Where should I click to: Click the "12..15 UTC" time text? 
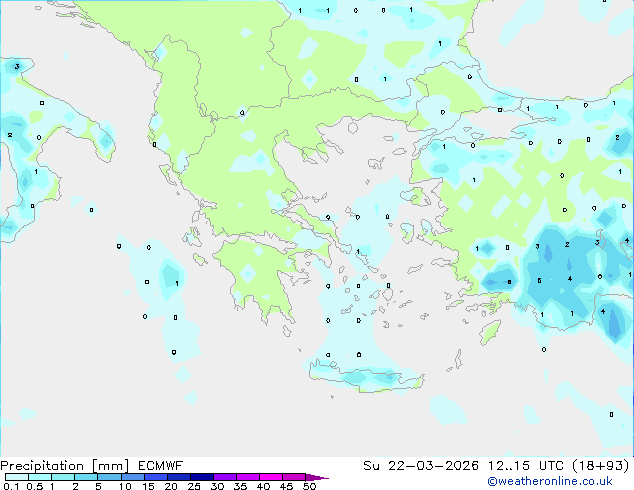tap(526, 466)
